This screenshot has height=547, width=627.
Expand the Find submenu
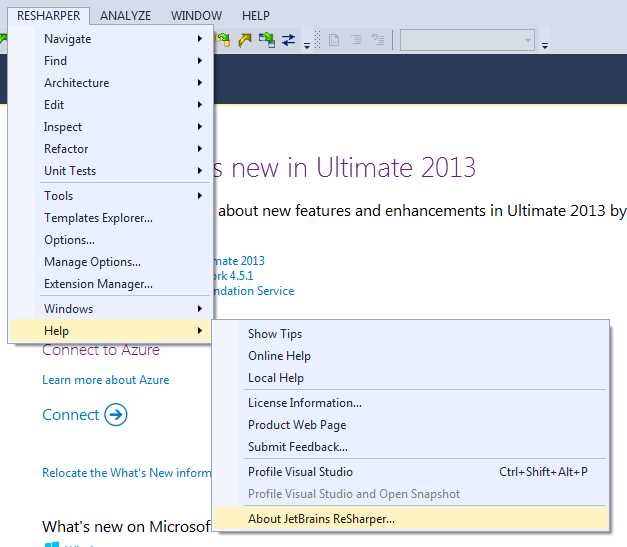[110, 61]
